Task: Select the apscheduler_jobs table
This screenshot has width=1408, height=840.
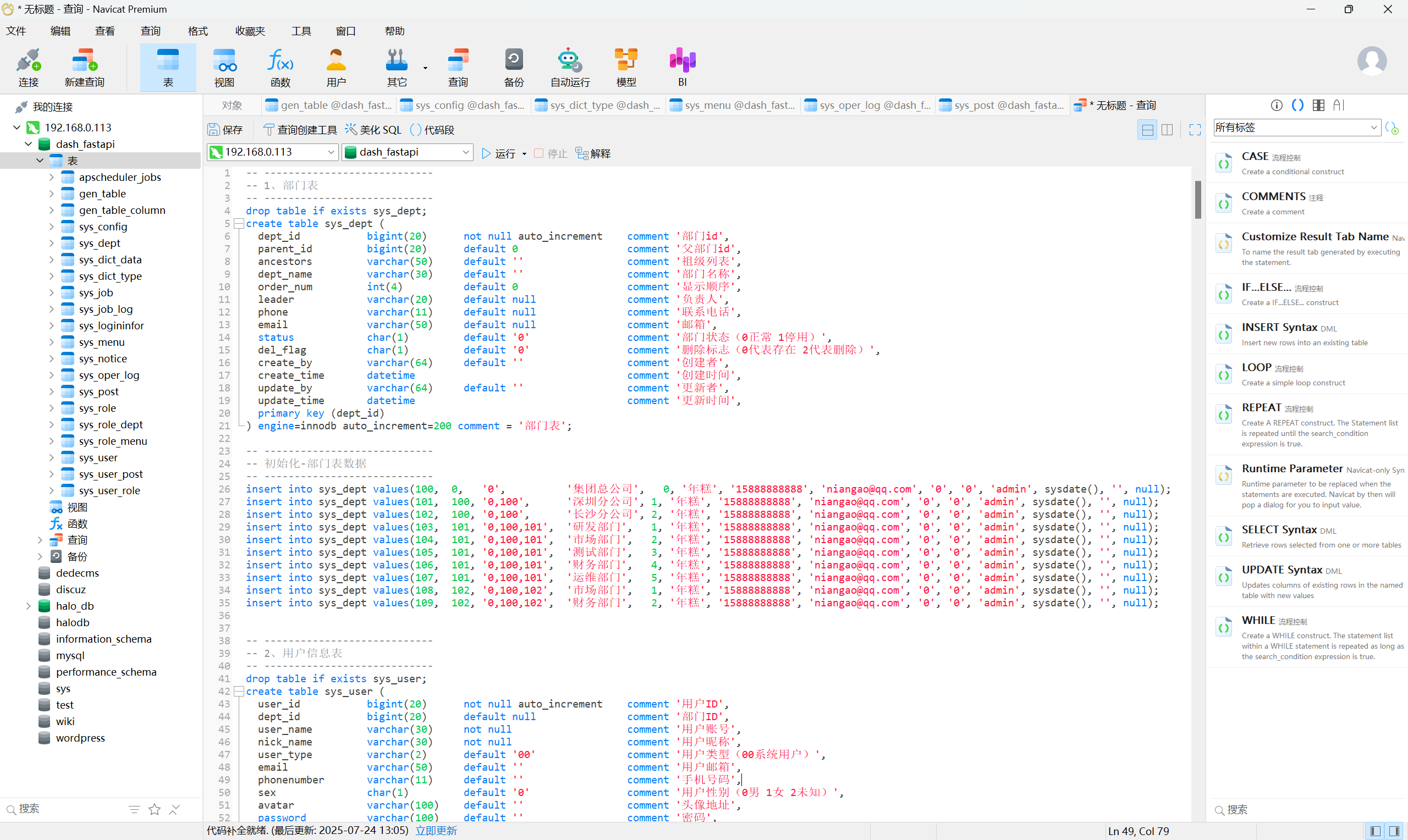Action: 120,177
